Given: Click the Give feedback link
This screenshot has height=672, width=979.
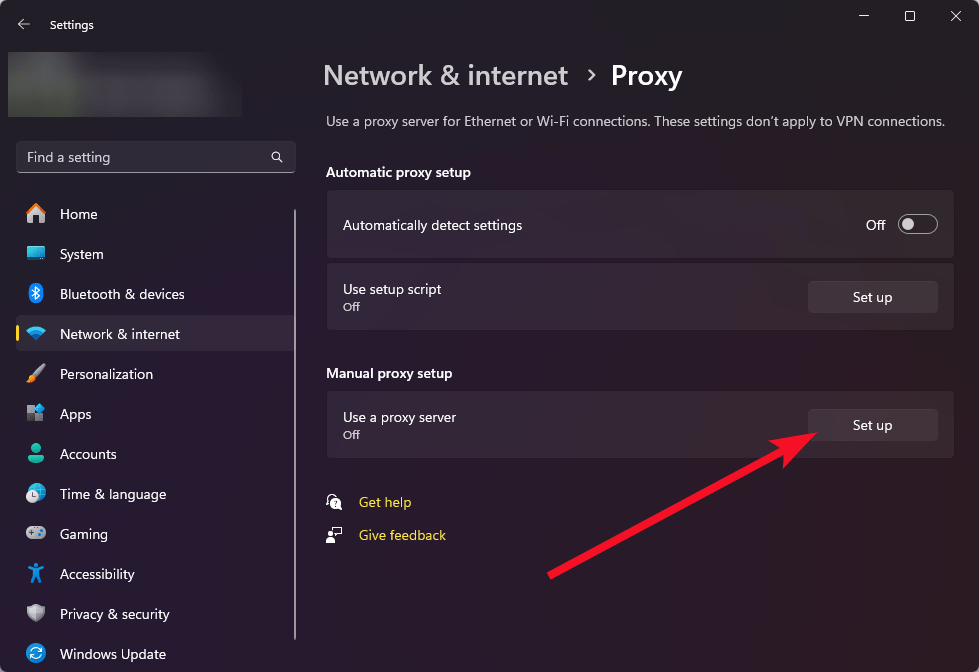Looking at the screenshot, I should pos(402,535).
